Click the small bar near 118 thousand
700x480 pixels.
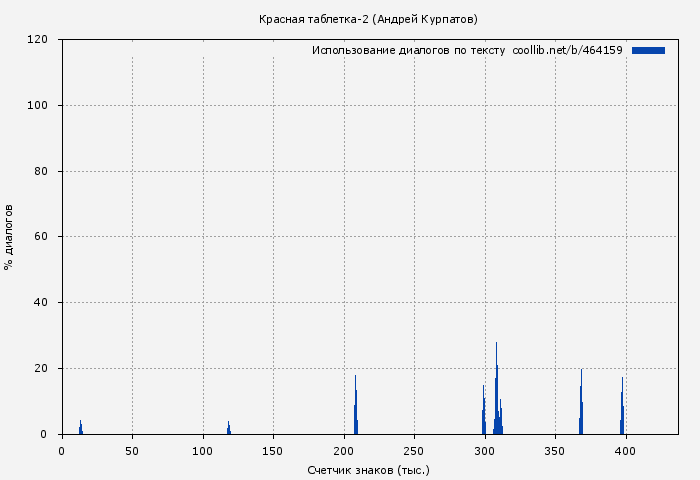pyautogui.click(x=228, y=428)
